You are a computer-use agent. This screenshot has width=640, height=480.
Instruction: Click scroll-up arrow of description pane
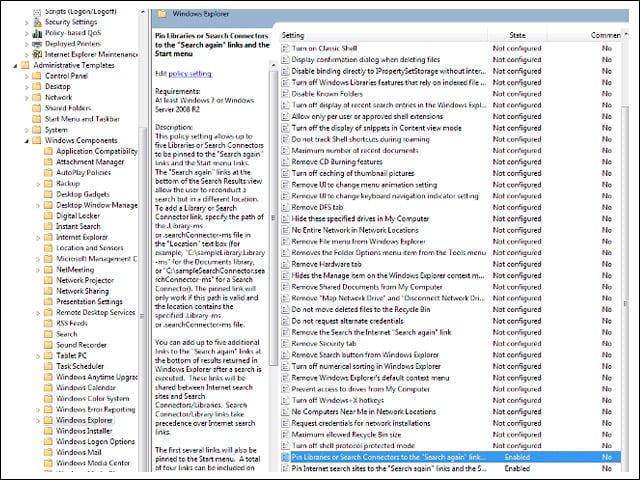point(273,65)
